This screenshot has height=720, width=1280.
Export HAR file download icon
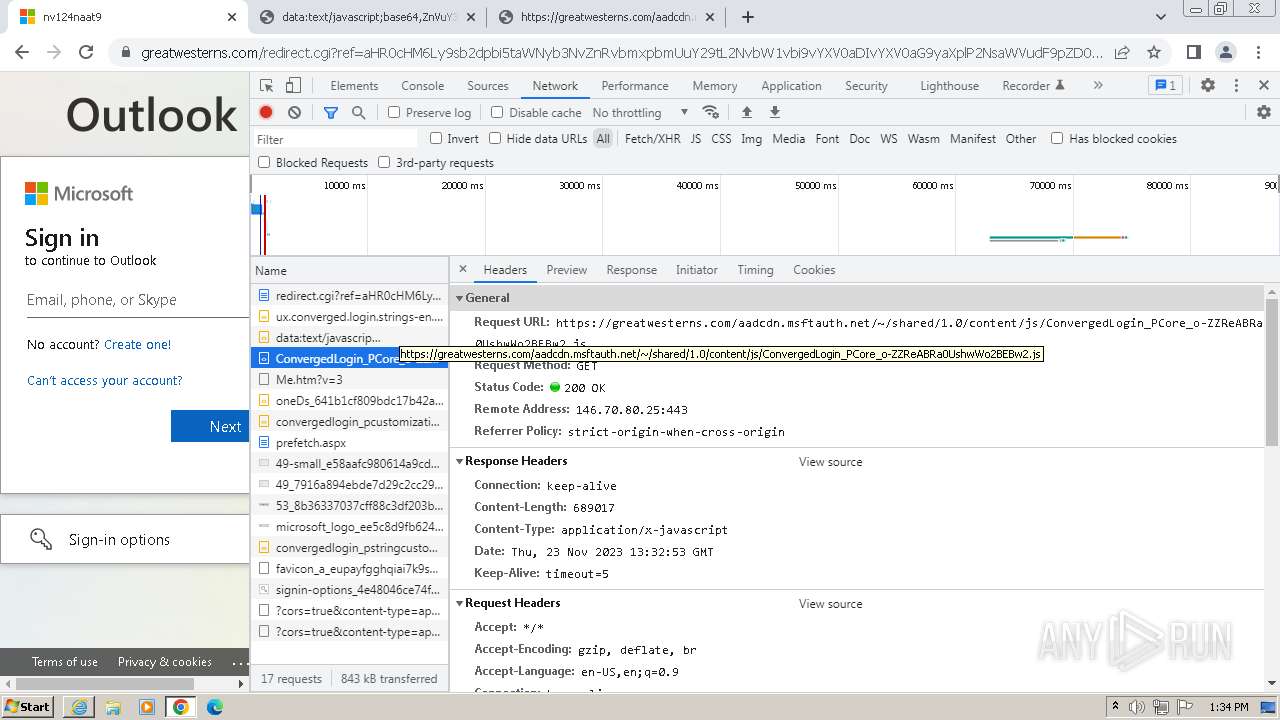point(774,113)
